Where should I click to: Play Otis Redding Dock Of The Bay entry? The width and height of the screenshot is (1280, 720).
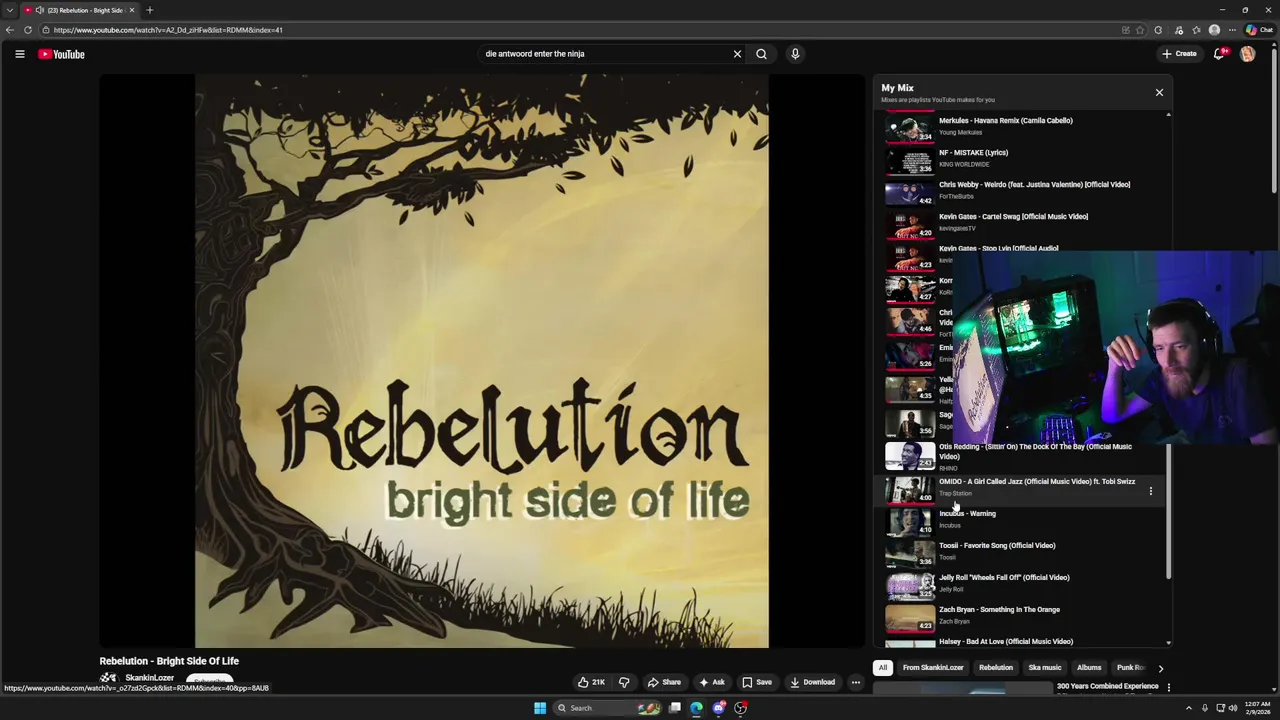[1020, 457]
